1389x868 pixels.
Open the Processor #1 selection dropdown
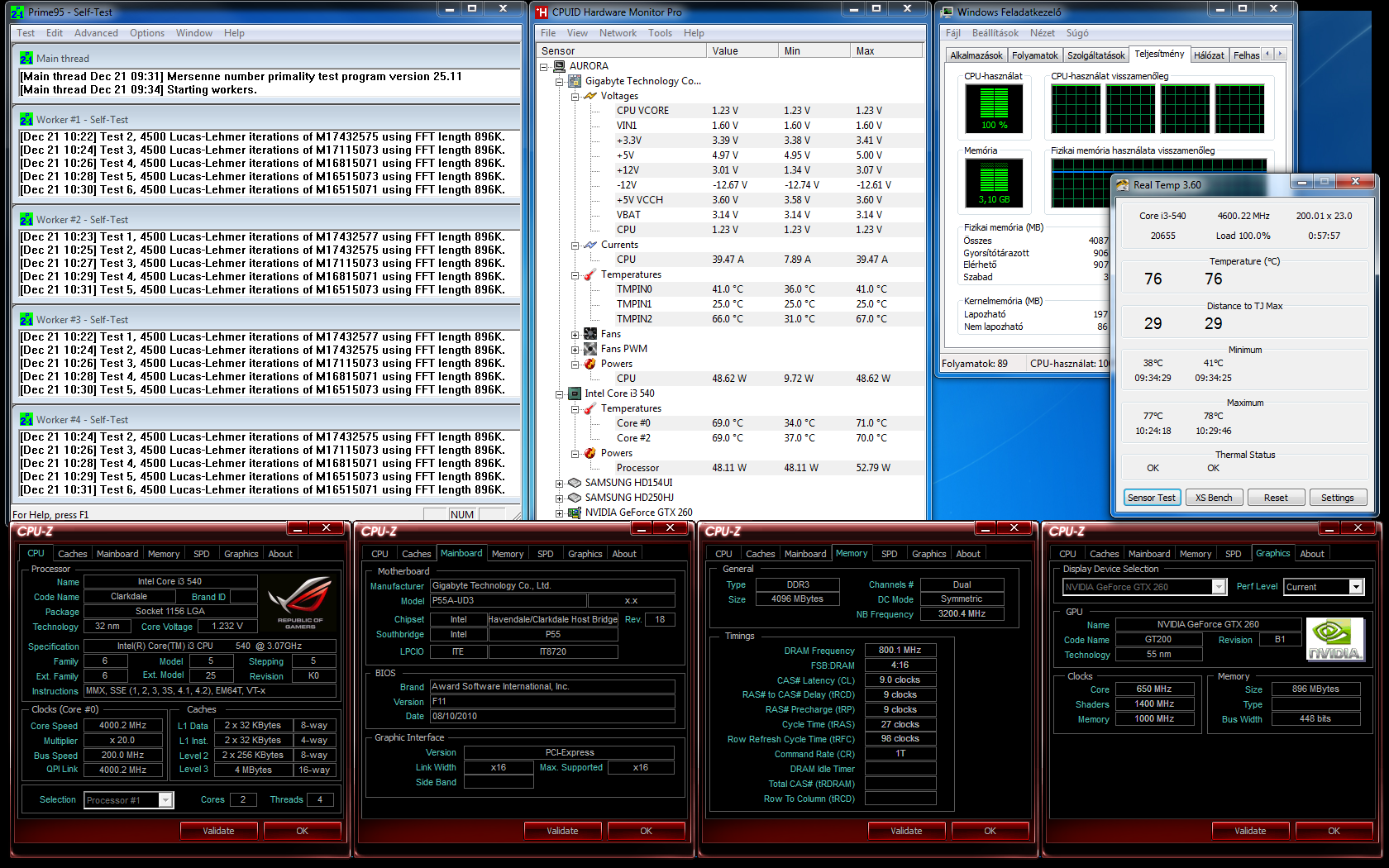click(165, 800)
